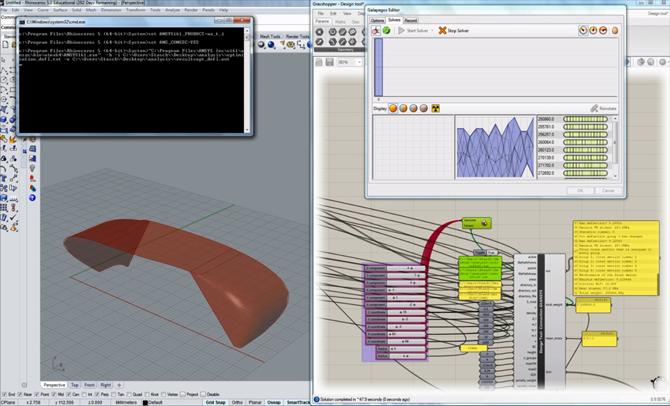Select the Solvers tab in Galapagos Editor
The image size is (670, 406).
click(x=394, y=20)
